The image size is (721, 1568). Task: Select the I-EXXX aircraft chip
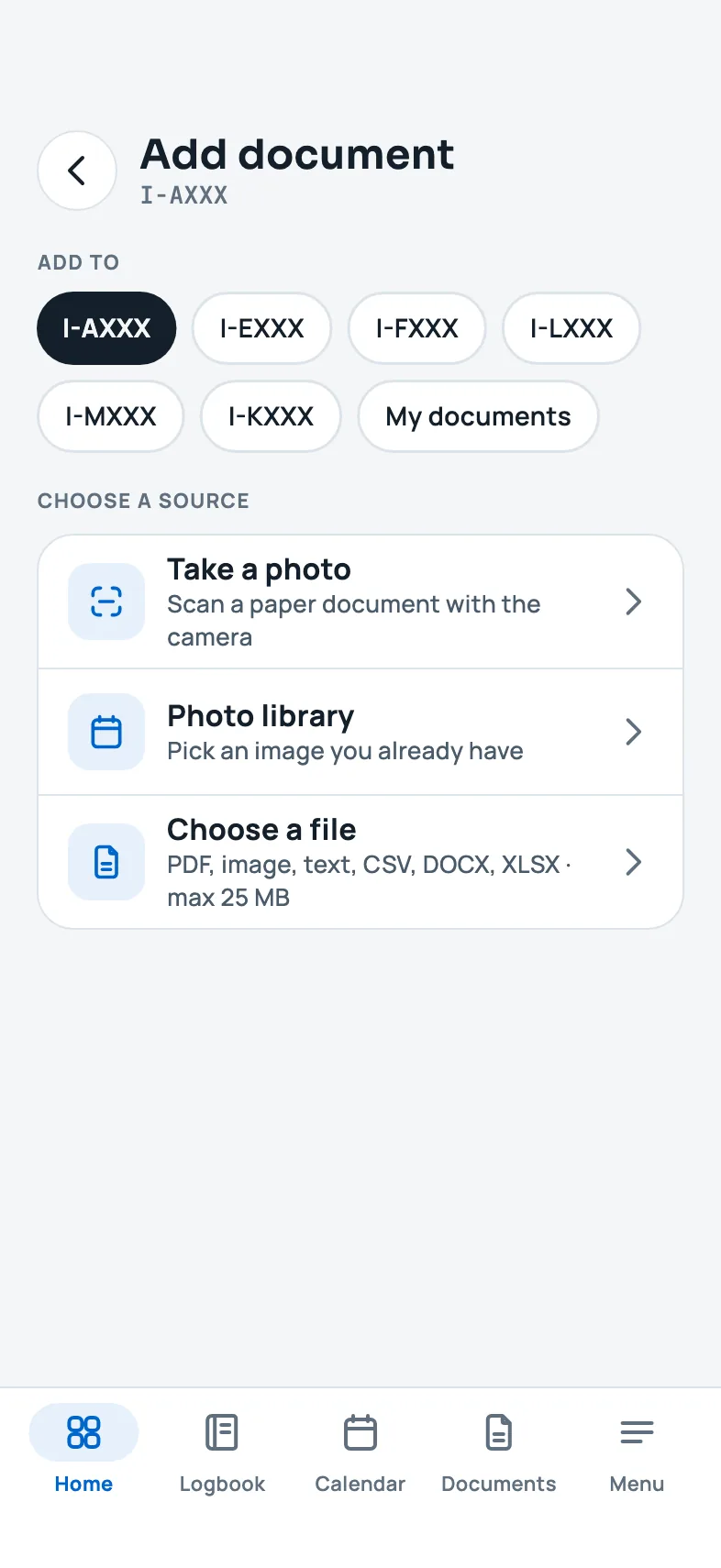[x=261, y=328]
